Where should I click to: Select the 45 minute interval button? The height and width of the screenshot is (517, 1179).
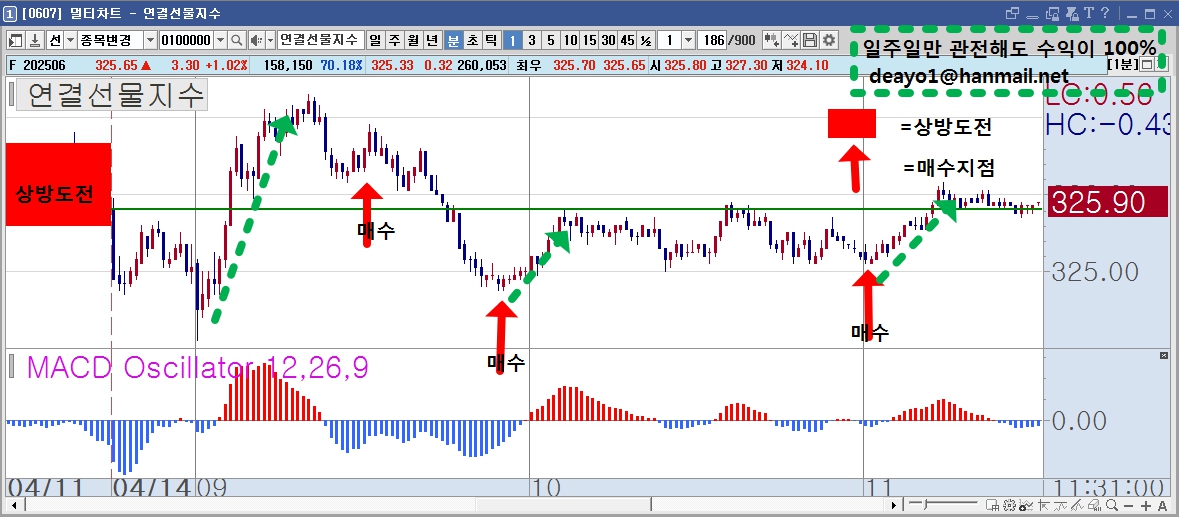(x=628, y=40)
